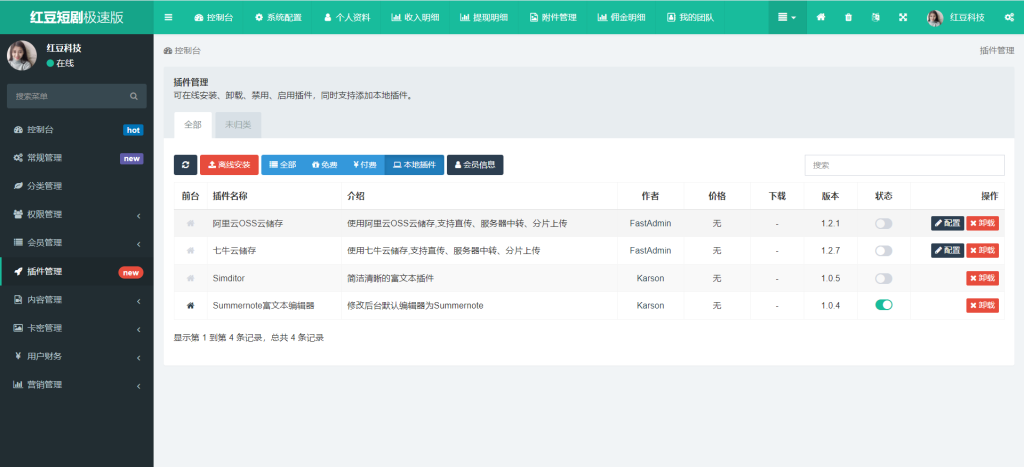This screenshot has height=467, width=1024.
Task: Click the chart icon beside 营销管理
Action: [18, 385]
